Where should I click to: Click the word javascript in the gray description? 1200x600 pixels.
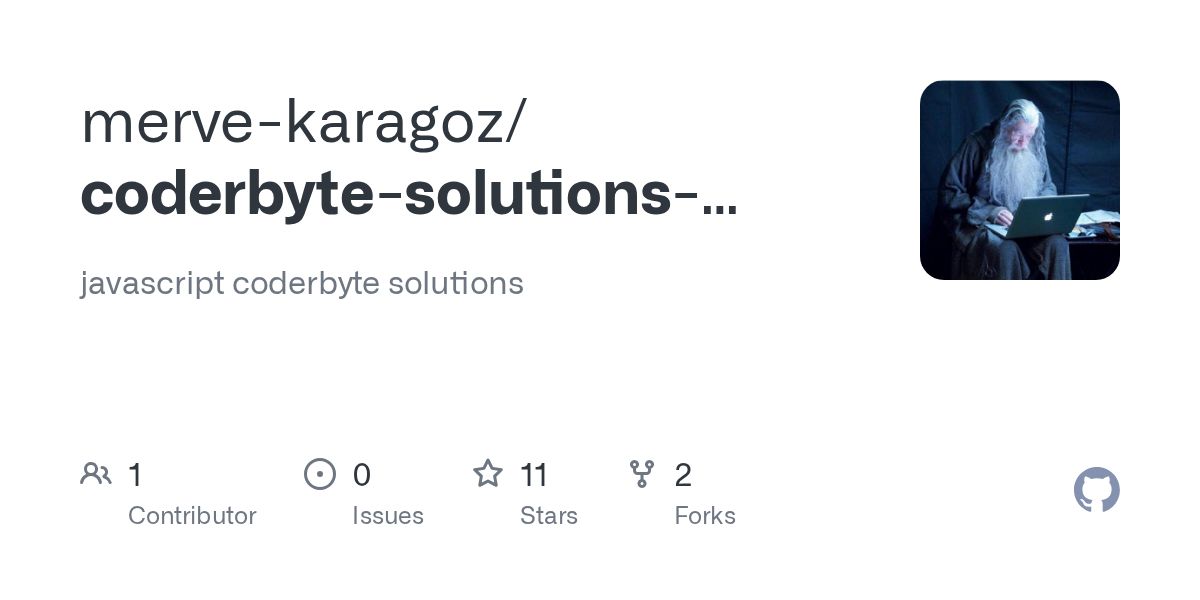(x=152, y=284)
